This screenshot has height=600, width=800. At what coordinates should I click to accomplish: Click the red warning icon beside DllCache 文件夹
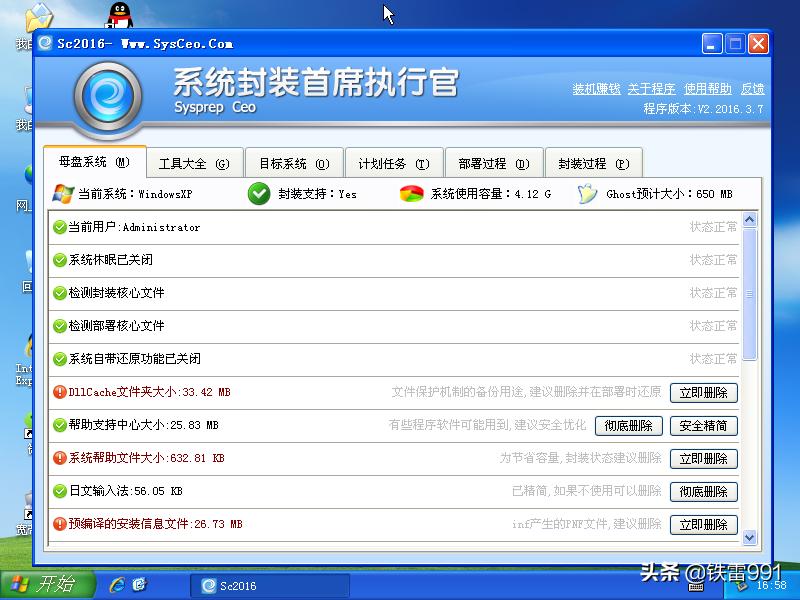(58, 391)
